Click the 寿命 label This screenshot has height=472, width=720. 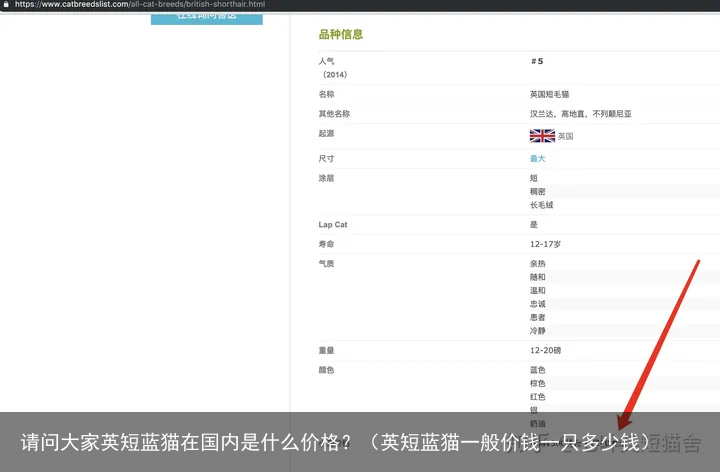coord(326,244)
